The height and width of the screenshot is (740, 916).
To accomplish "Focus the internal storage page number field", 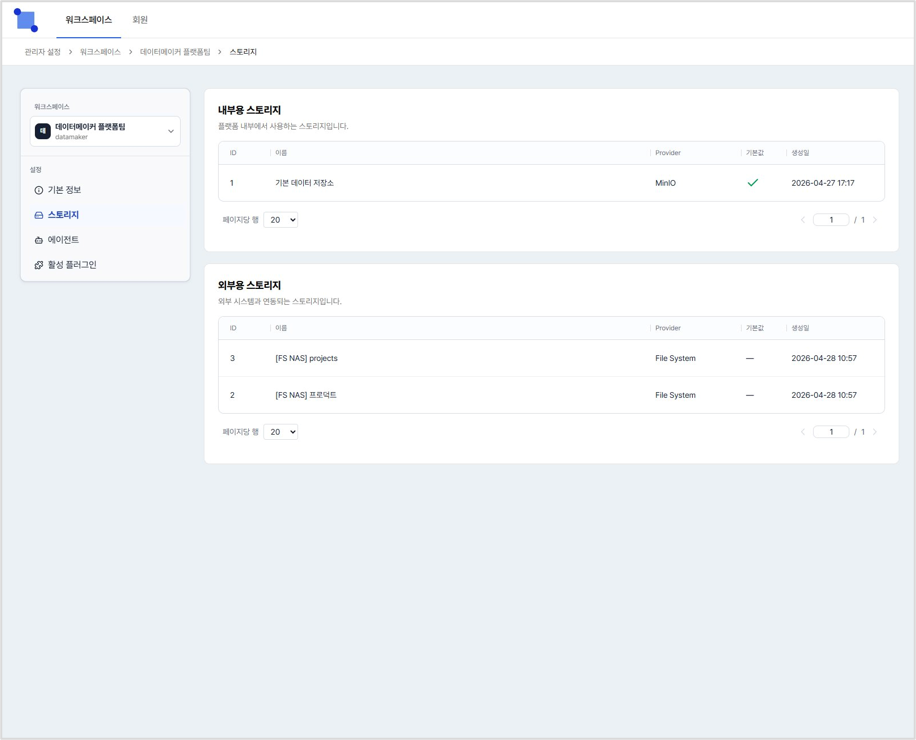I will (x=831, y=220).
